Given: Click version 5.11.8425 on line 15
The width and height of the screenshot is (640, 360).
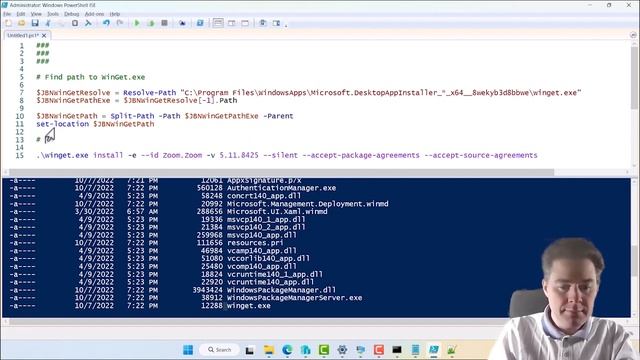Looking at the screenshot, I should 239,156.
